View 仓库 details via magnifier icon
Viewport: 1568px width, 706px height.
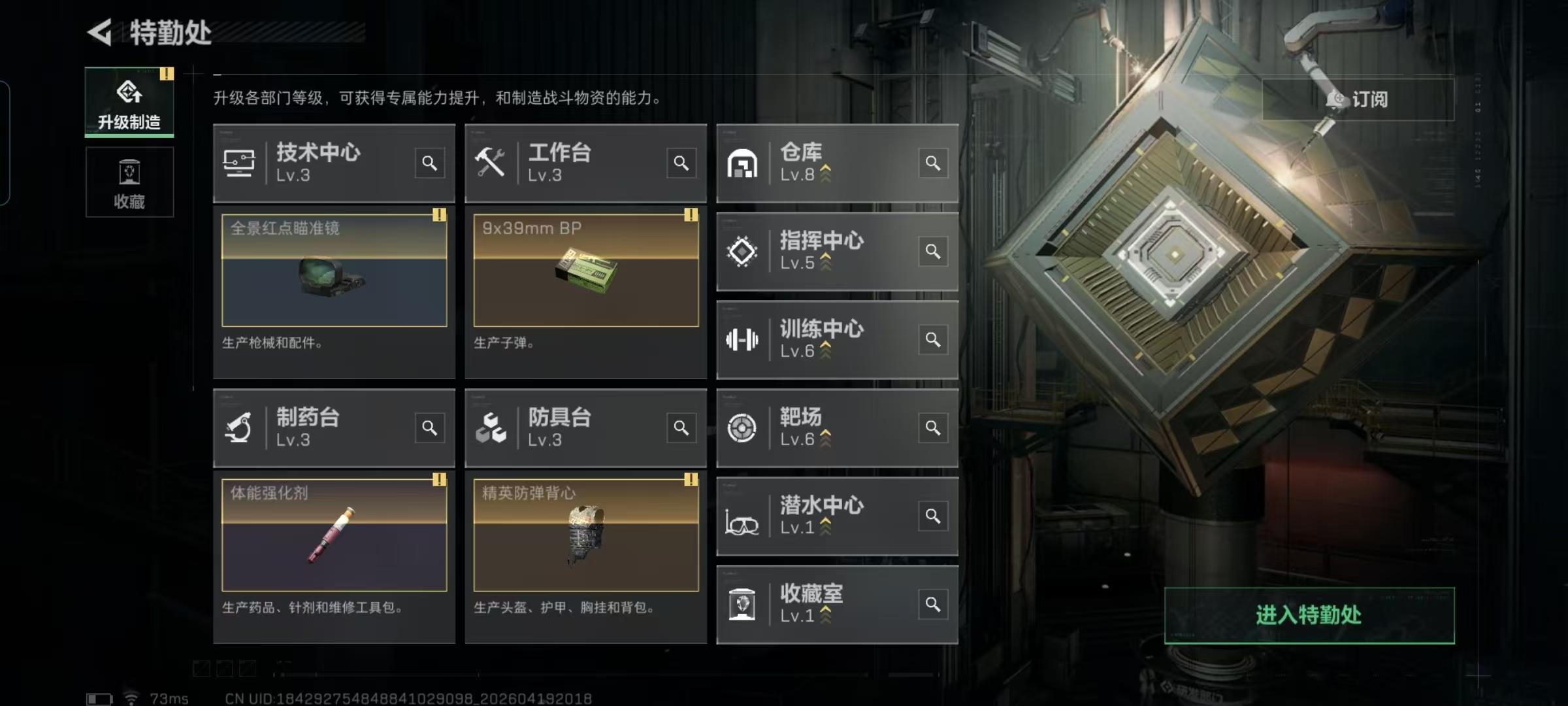933,163
